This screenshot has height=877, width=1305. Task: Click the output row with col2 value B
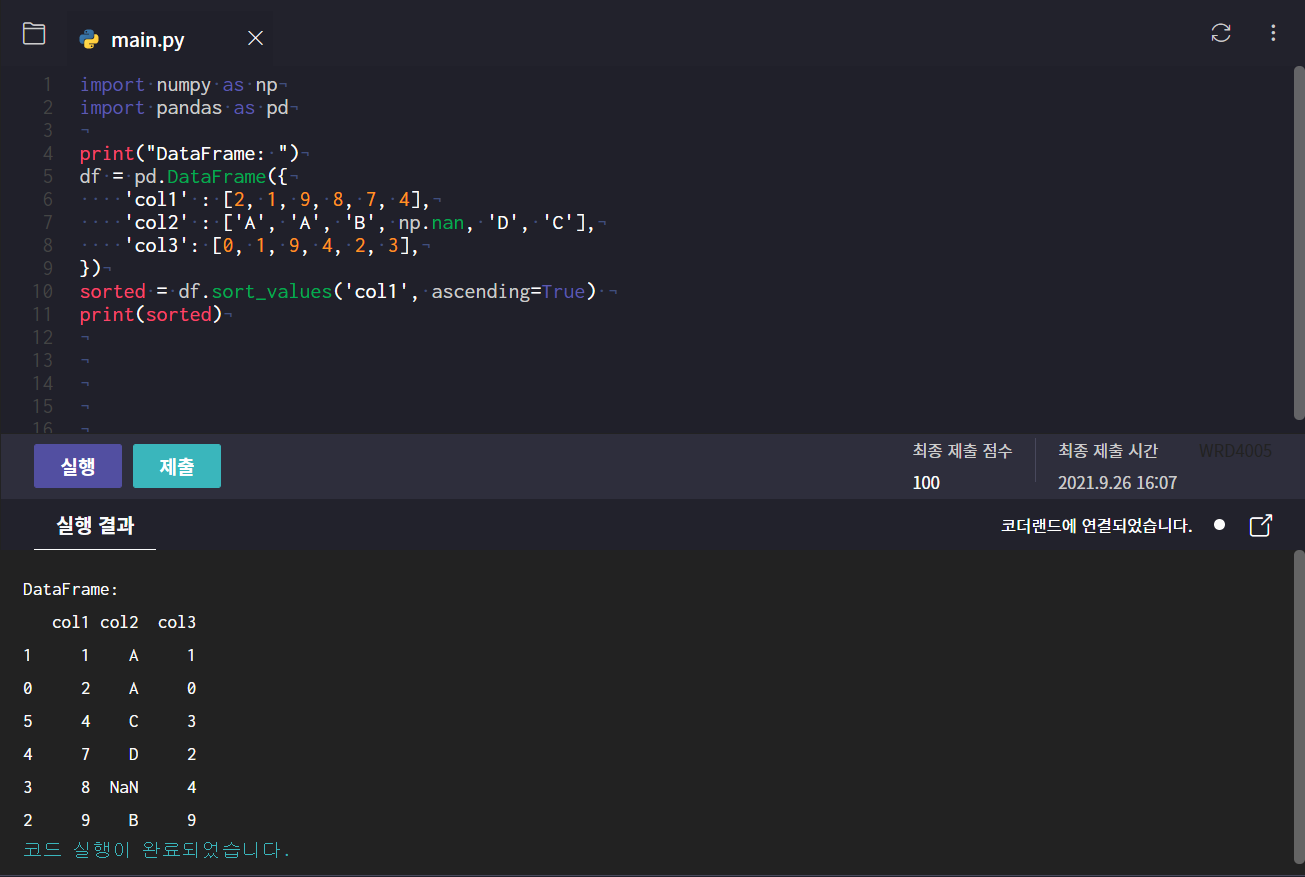[x=110, y=821]
